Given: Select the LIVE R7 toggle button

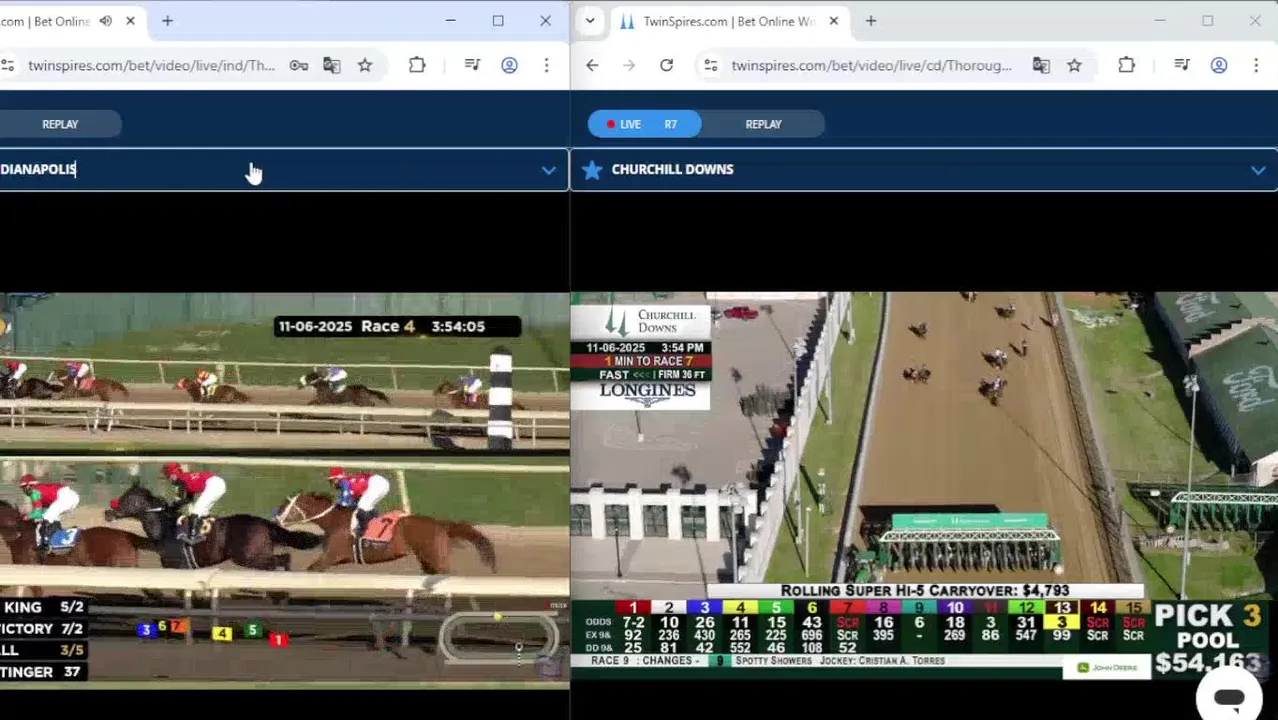Looking at the screenshot, I should click(x=644, y=124).
